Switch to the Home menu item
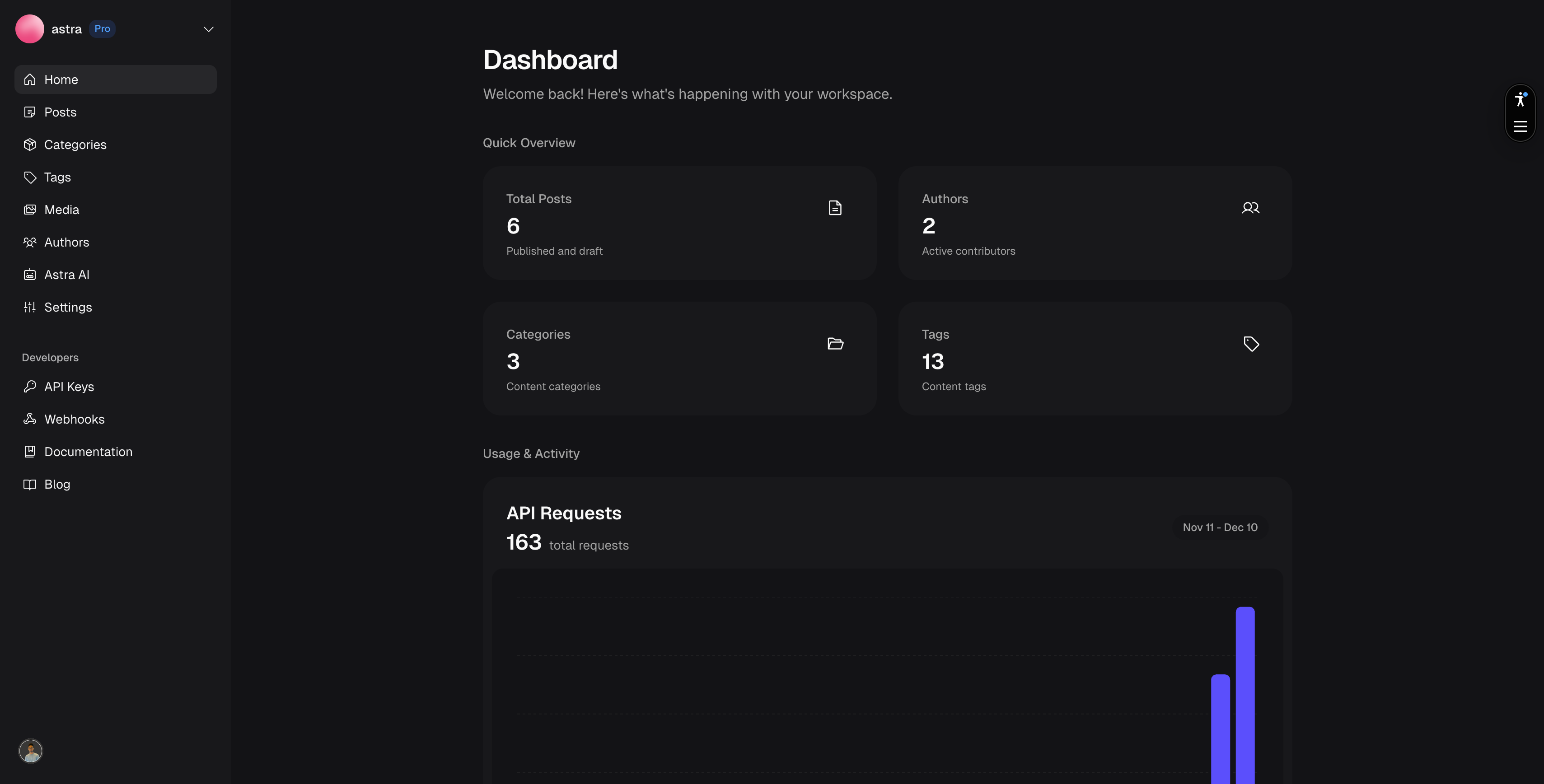The height and width of the screenshot is (784, 1544). [61, 79]
